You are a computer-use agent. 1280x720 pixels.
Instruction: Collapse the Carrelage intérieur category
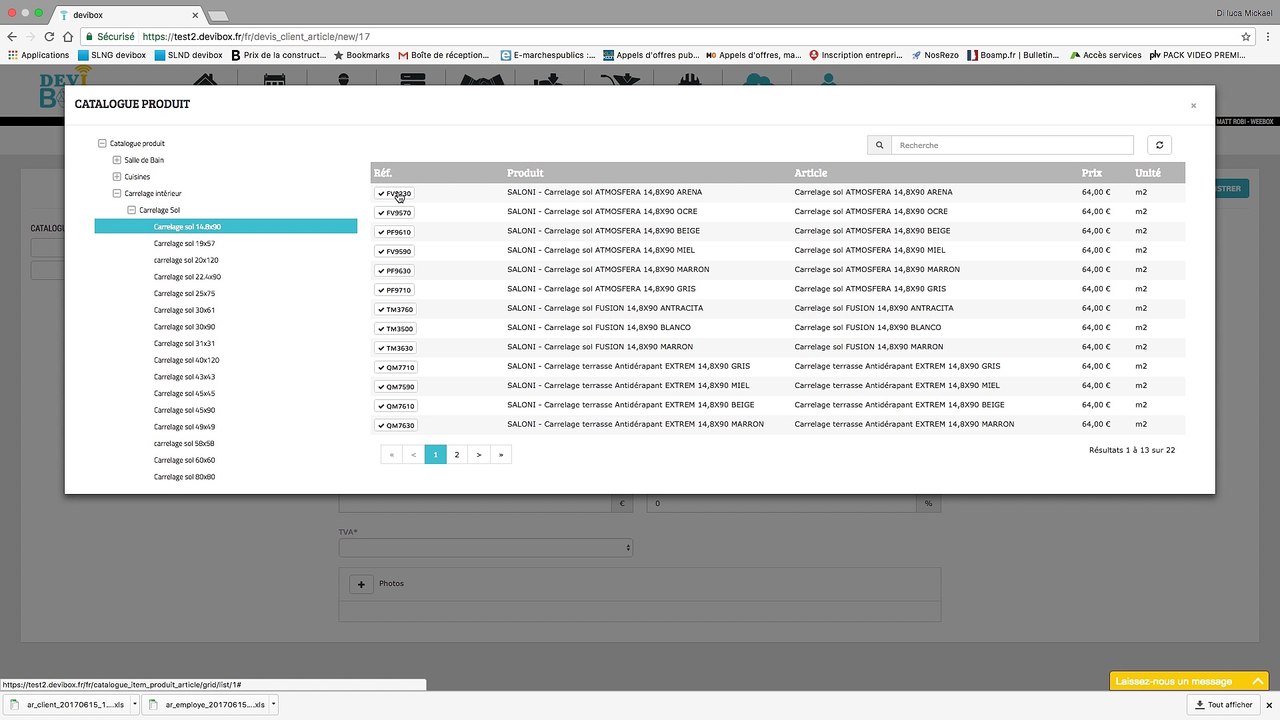click(x=117, y=193)
